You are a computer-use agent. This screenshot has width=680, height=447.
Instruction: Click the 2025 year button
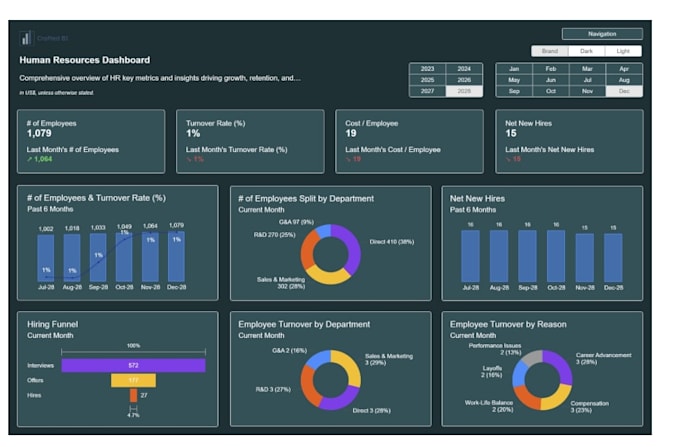pos(427,80)
